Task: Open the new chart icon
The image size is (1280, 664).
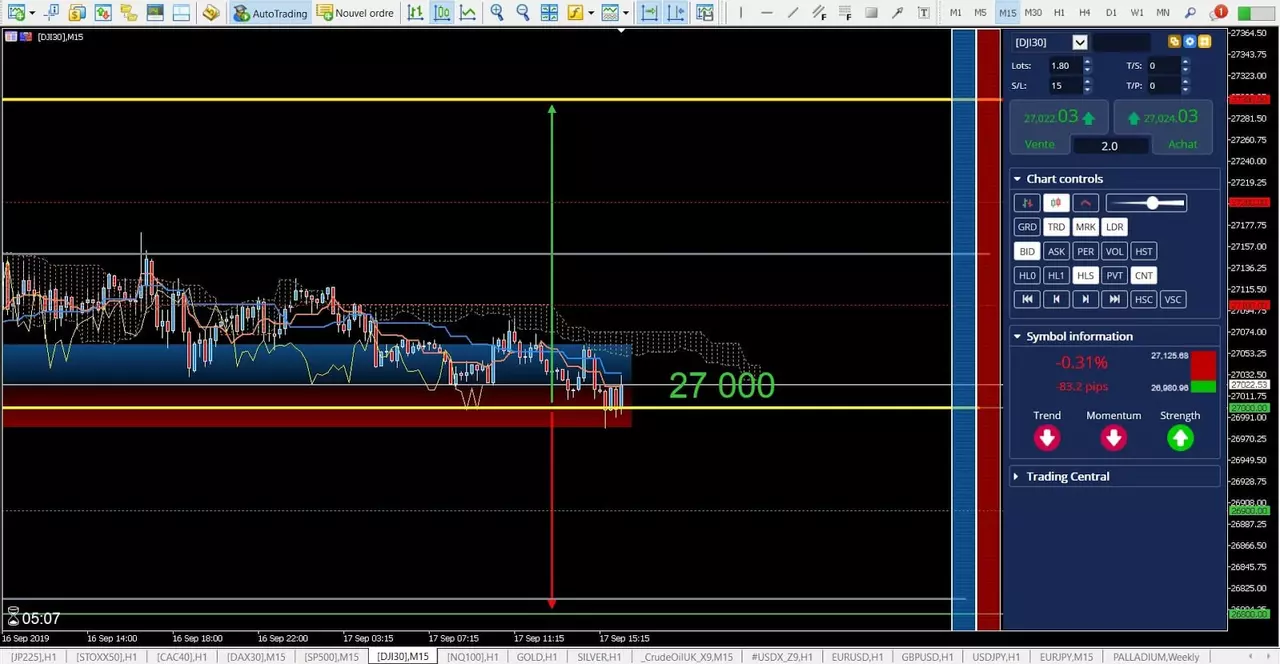Action: 16,13
